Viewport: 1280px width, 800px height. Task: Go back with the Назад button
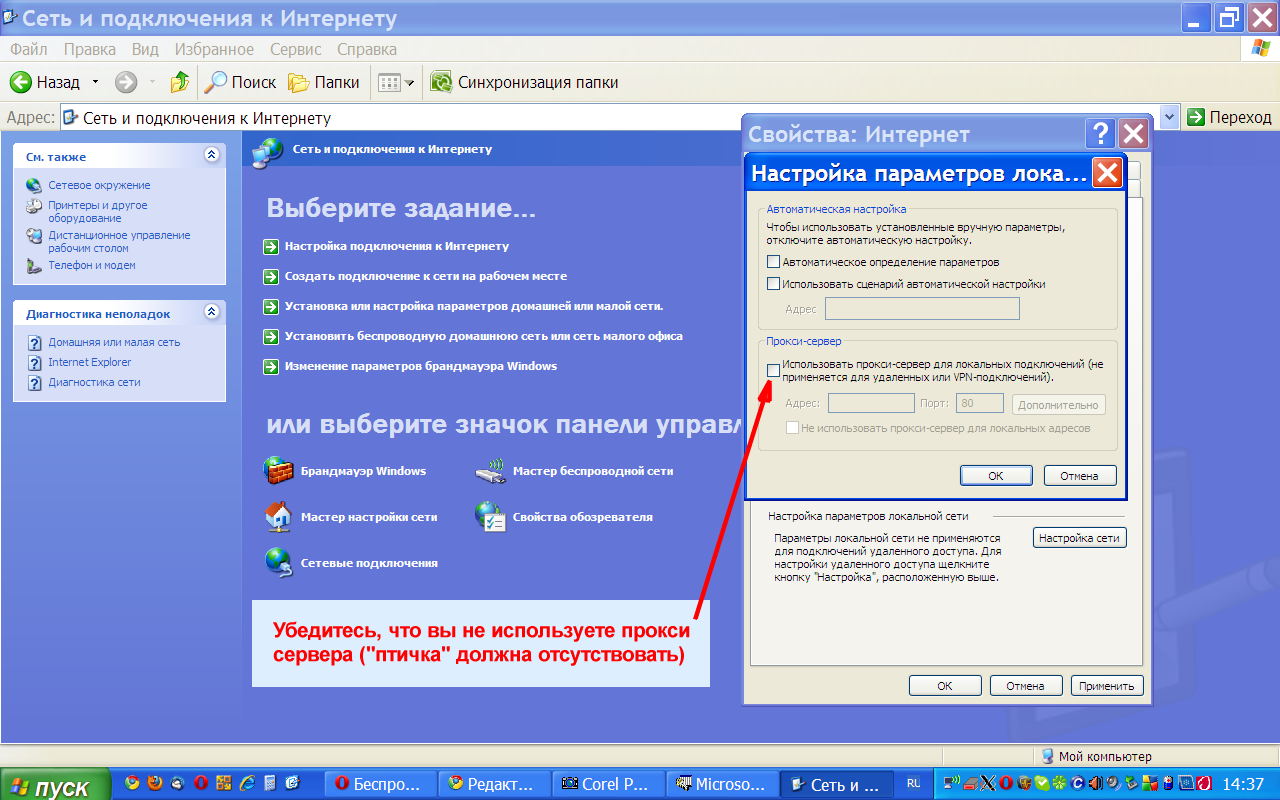point(44,82)
